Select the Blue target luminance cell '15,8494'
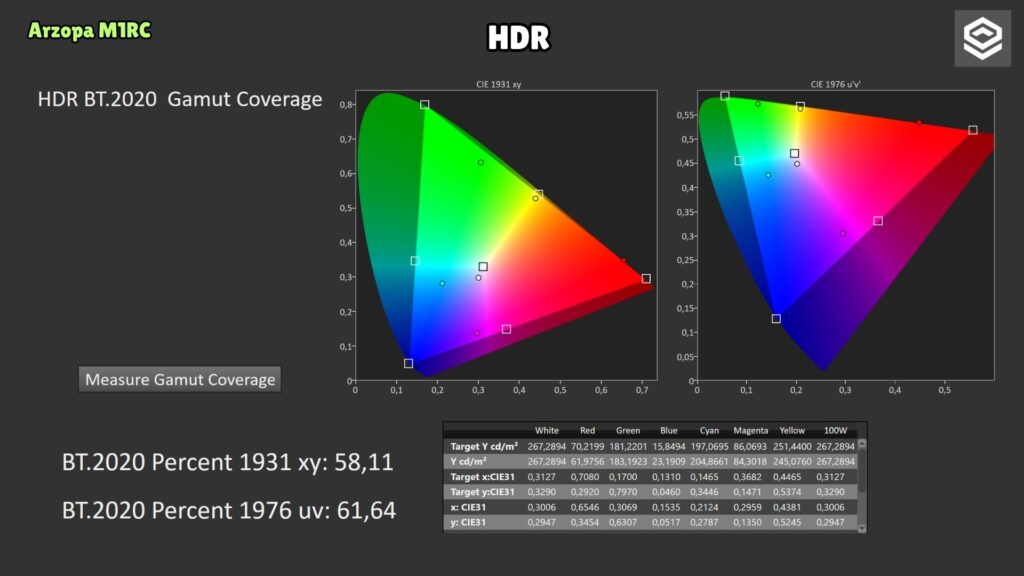Screen dimensions: 1024x576 [x=669, y=446]
